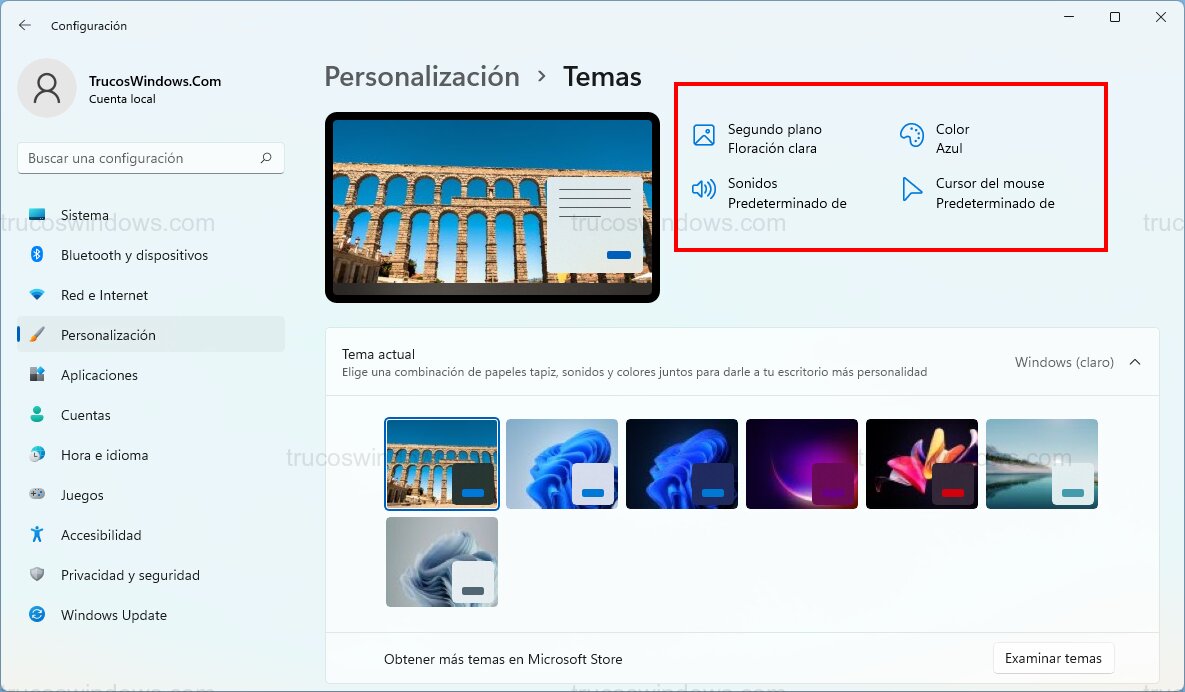Click the Personalización breadcrumb link
The width and height of the screenshot is (1185, 692).
pos(422,76)
